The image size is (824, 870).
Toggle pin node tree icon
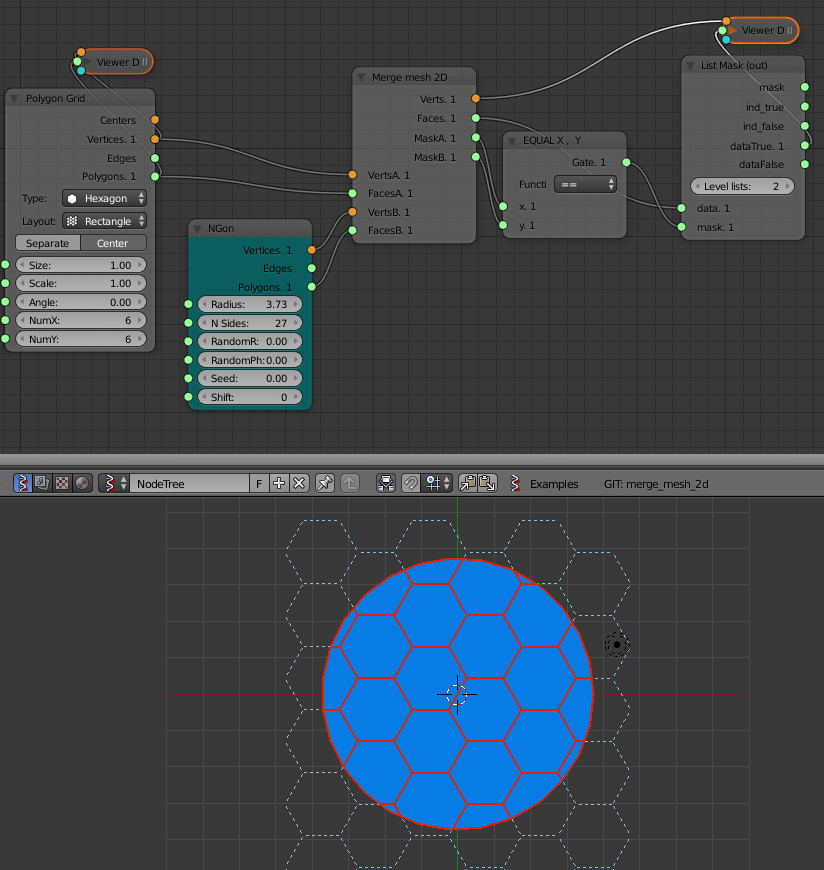325,483
